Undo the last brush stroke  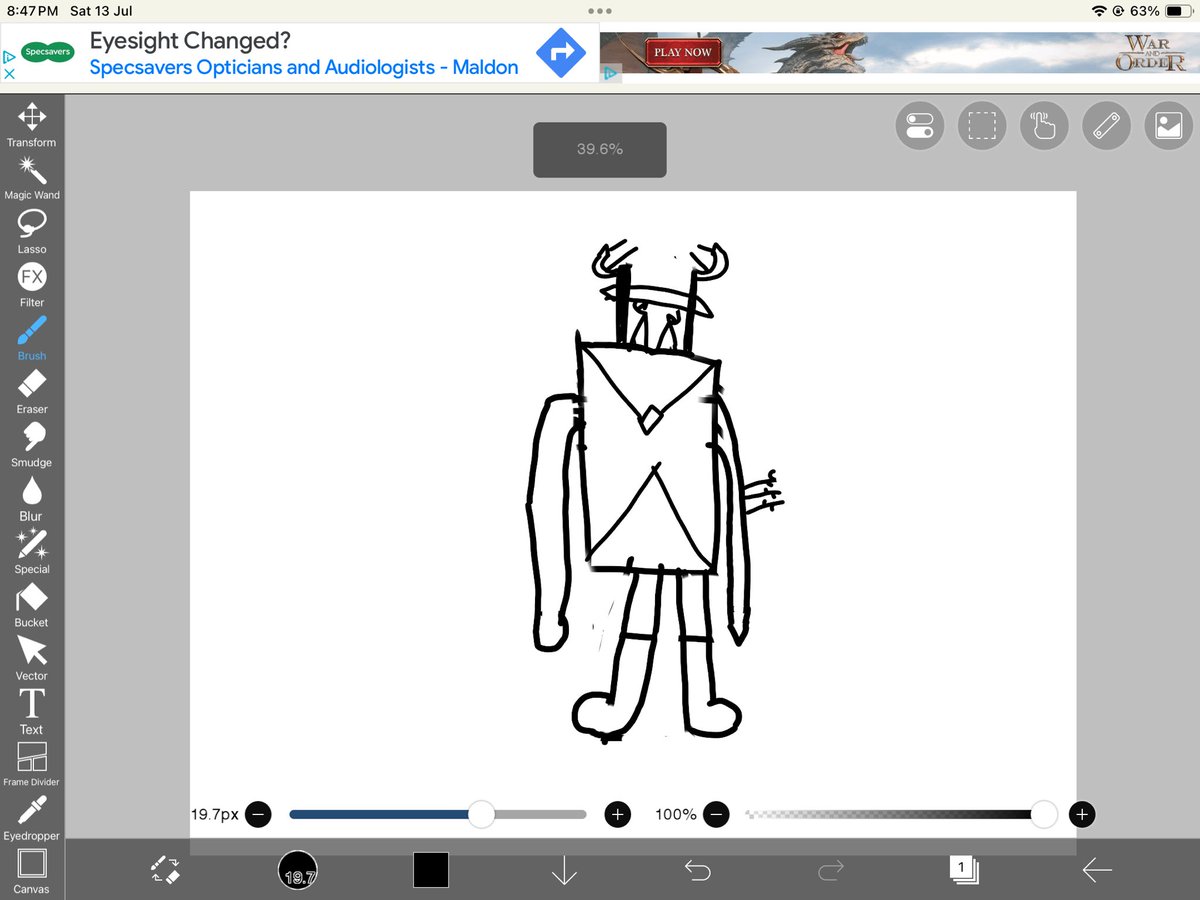coord(697,869)
